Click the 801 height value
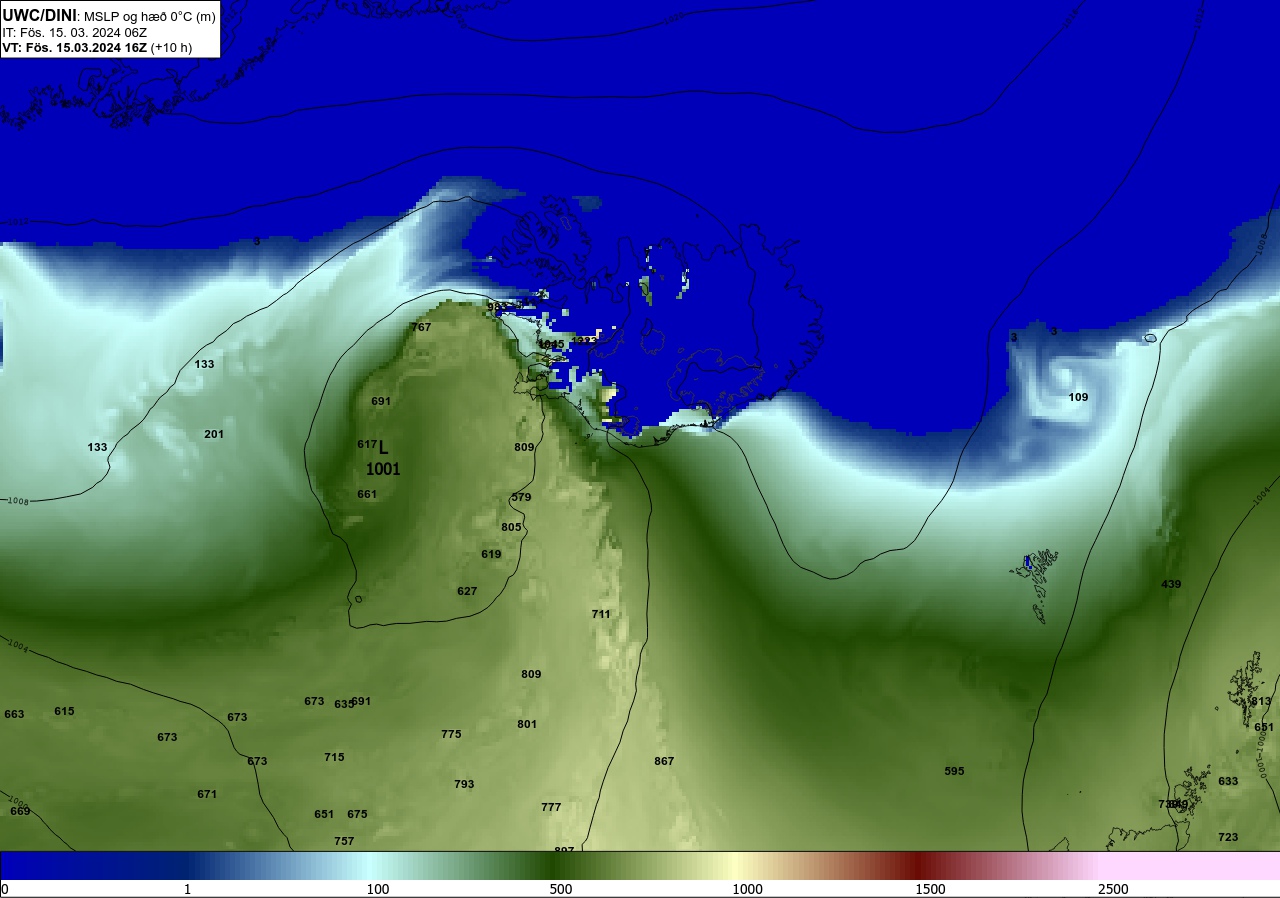 click(527, 724)
